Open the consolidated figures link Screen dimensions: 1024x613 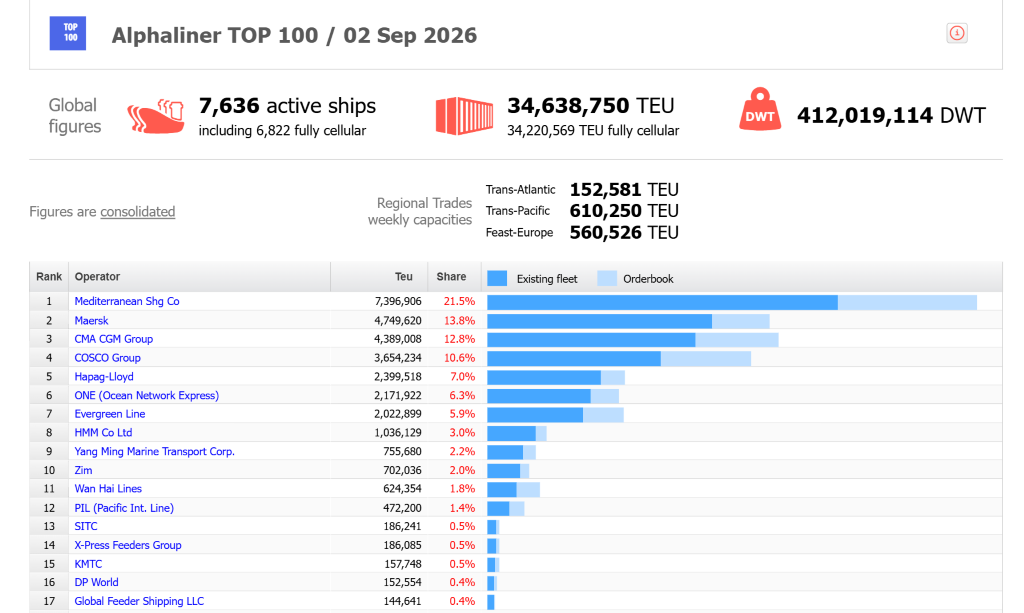click(x=138, y=212)
